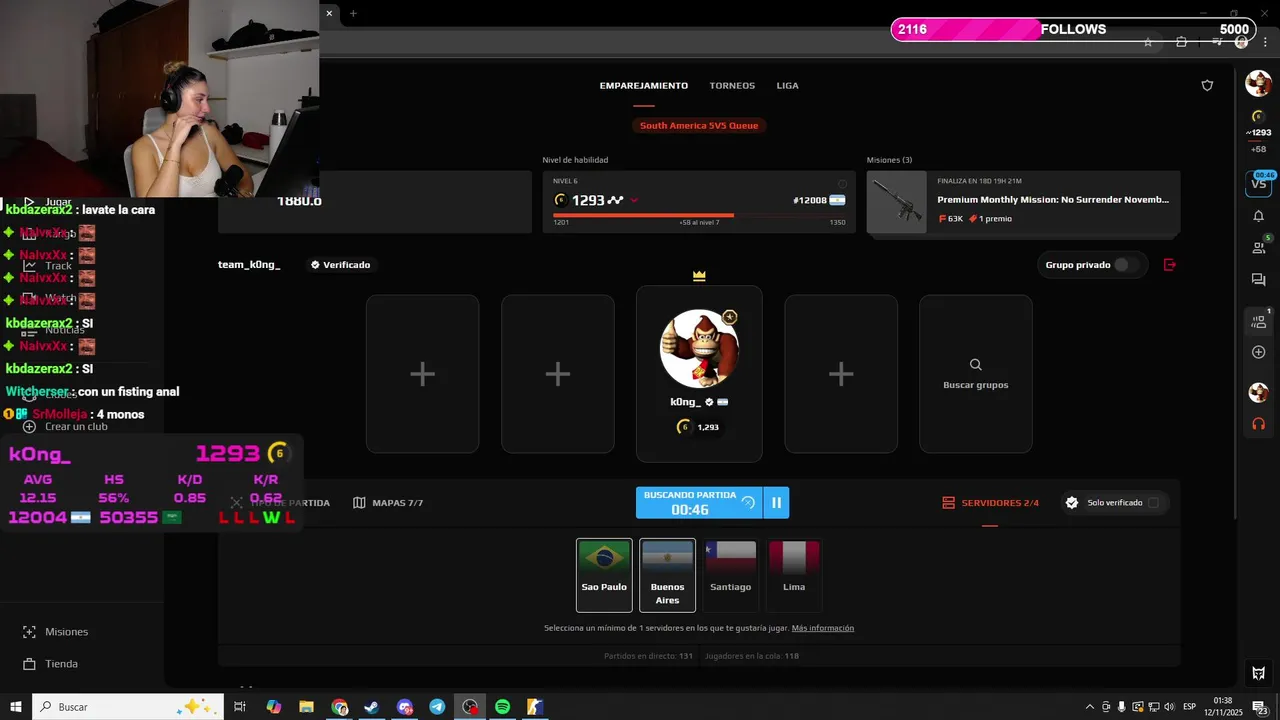Open the SERVIDORES 2/4 selector
This screenshot has width=1280, height=720.
[990, 503]
